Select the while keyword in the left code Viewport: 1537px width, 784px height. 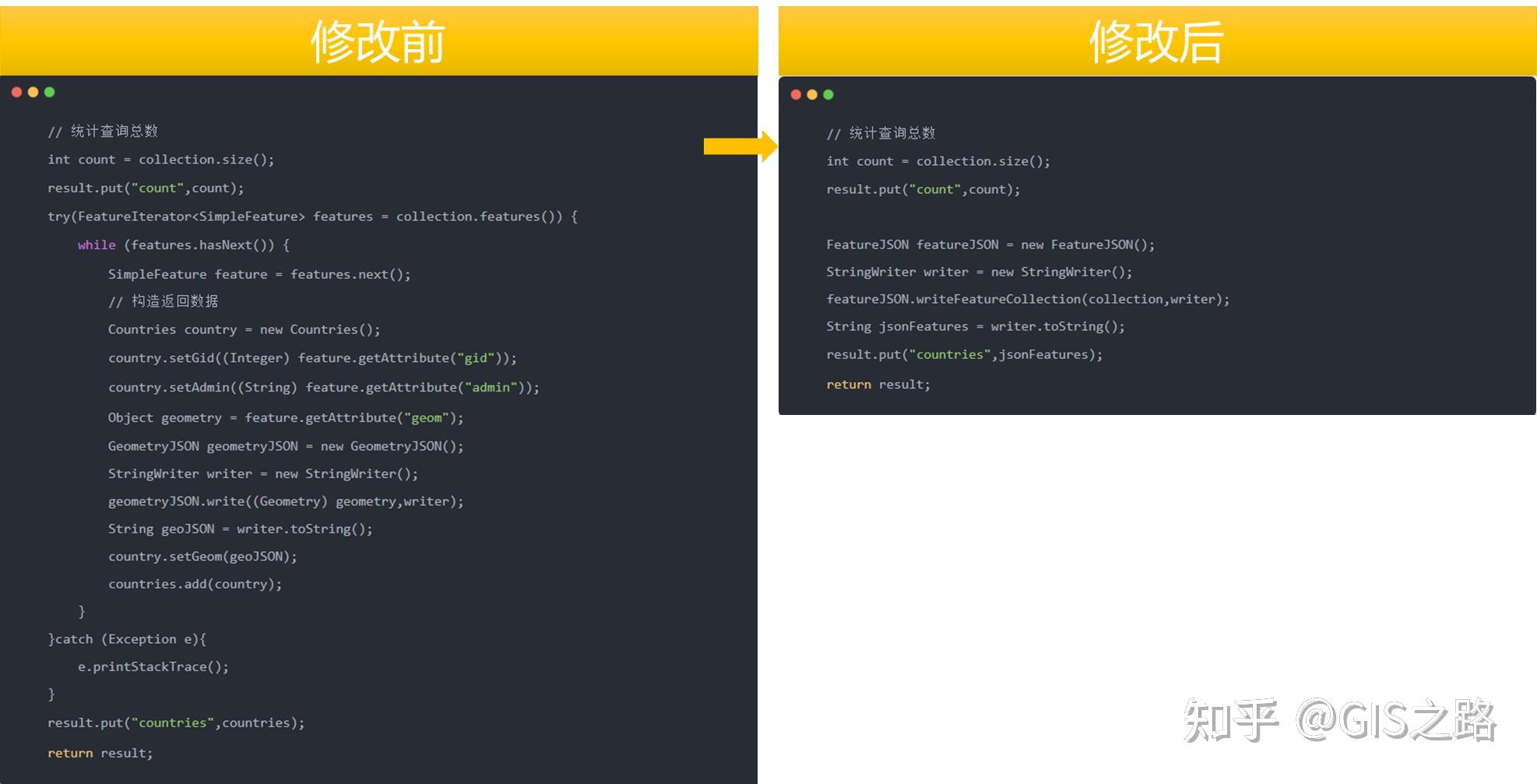click(x=96, y=244)
